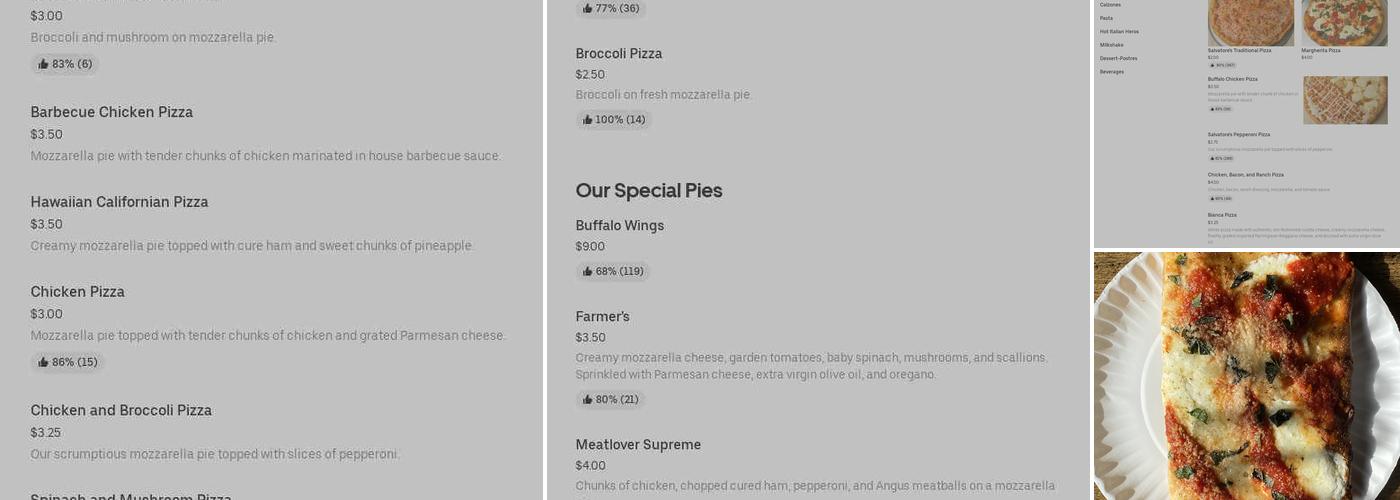Select Pasta in the category sidebar
This screenshot has width=1400, height=500.
1106,18
